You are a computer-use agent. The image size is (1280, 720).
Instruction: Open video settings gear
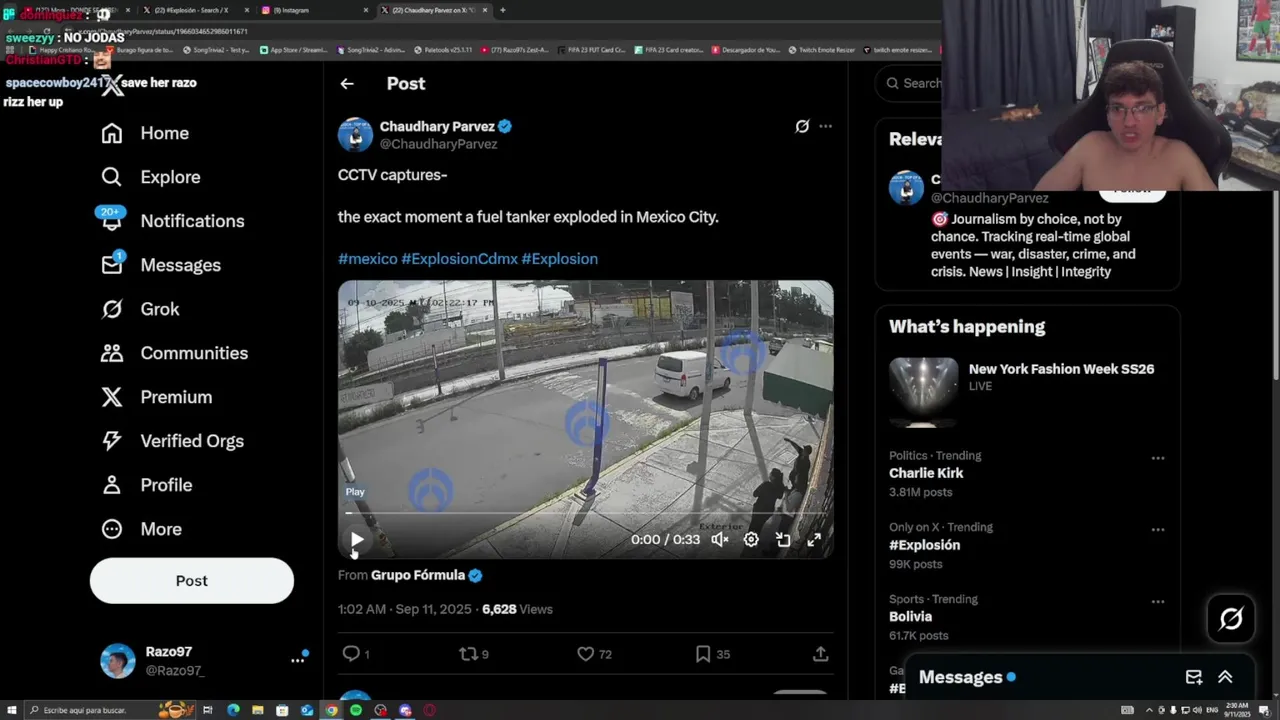[x=751, y=540]
